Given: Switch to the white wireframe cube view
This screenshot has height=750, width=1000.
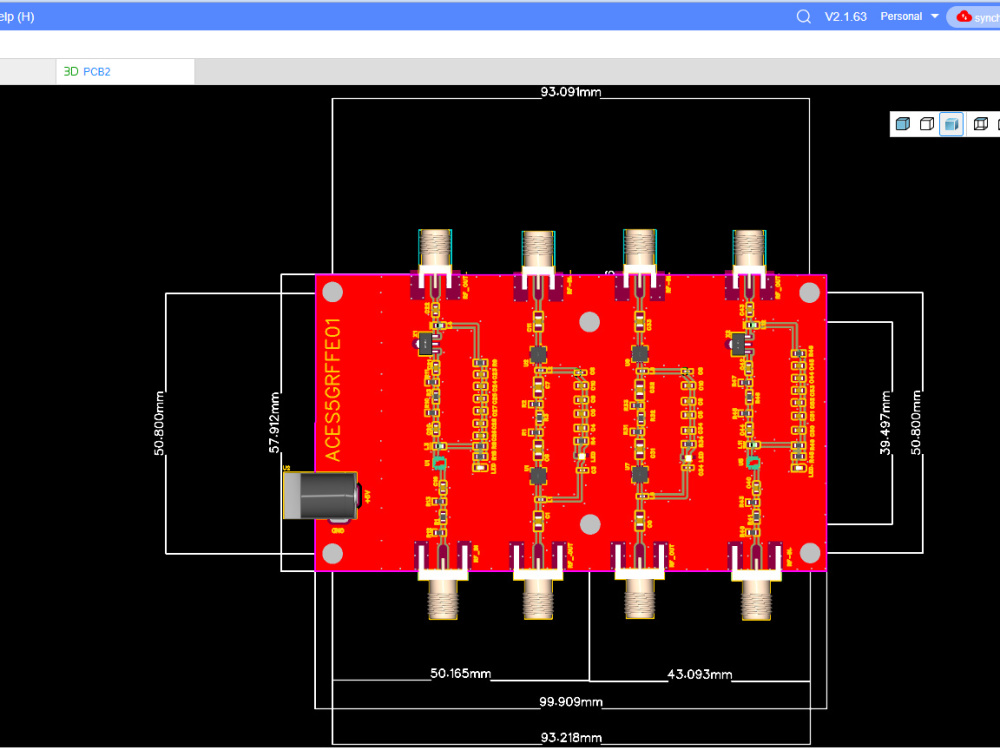Looking at the screenshot, I should point(927,123).
